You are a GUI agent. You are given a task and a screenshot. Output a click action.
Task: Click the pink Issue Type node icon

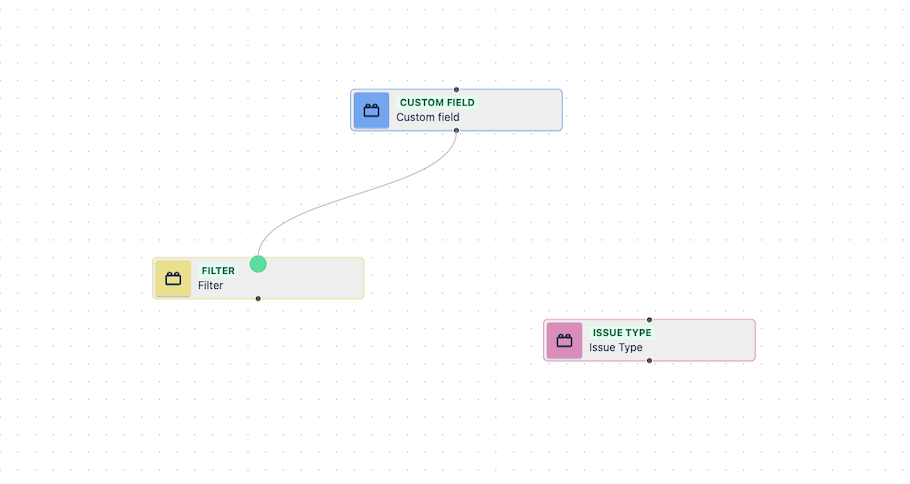click(x=564, y=340)
